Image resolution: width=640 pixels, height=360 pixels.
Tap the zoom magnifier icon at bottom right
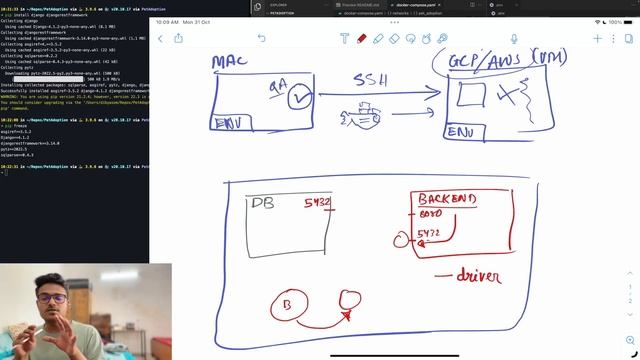[x=630, y=340]
